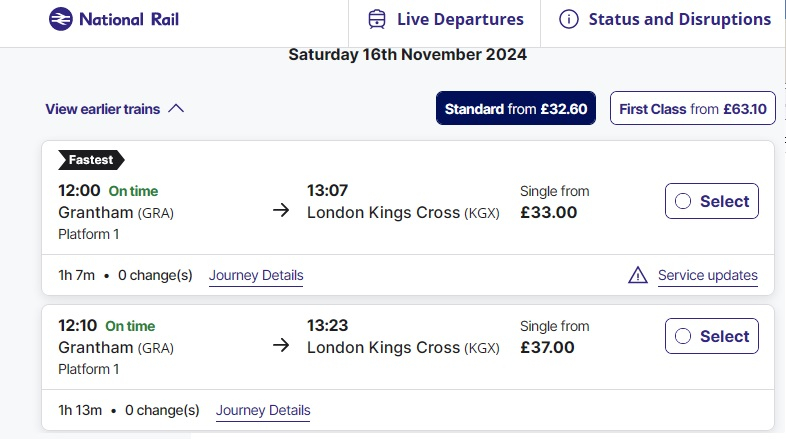Click the Fastest badge on first journey
Image resolution: width=786 pixels, height=439 pixels.
[91, 160]
